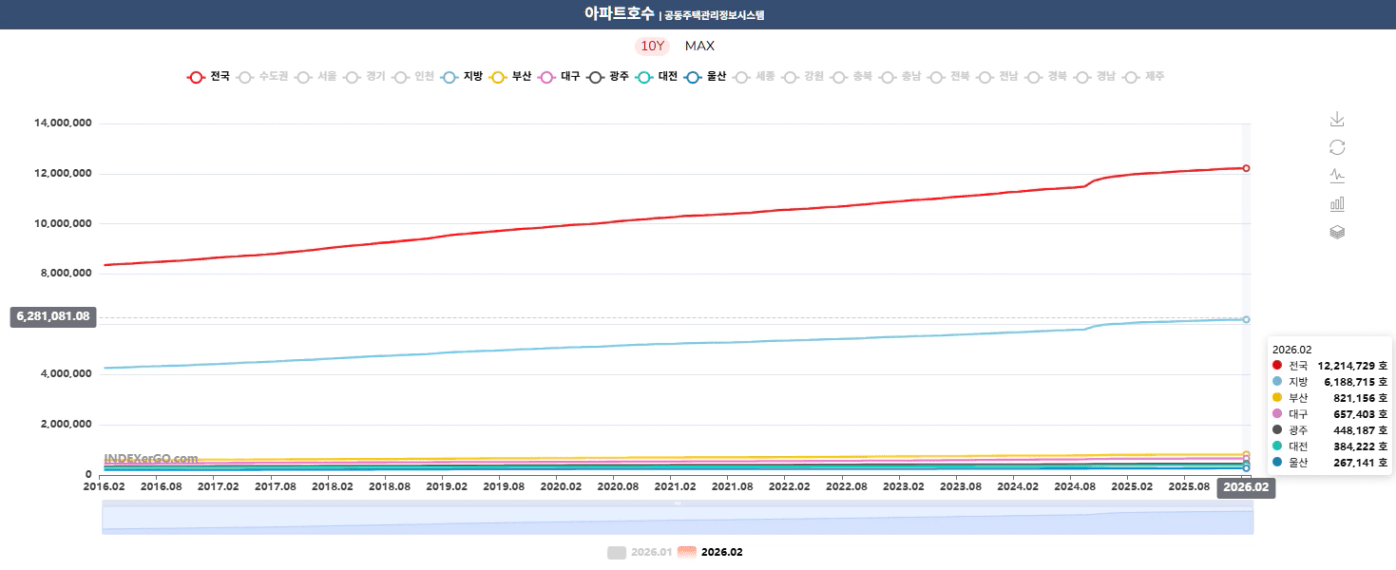Enable the 서울 series legend
Image resolution: width=1396 pixels, height=570 pixels.
(x=317, y=77)
